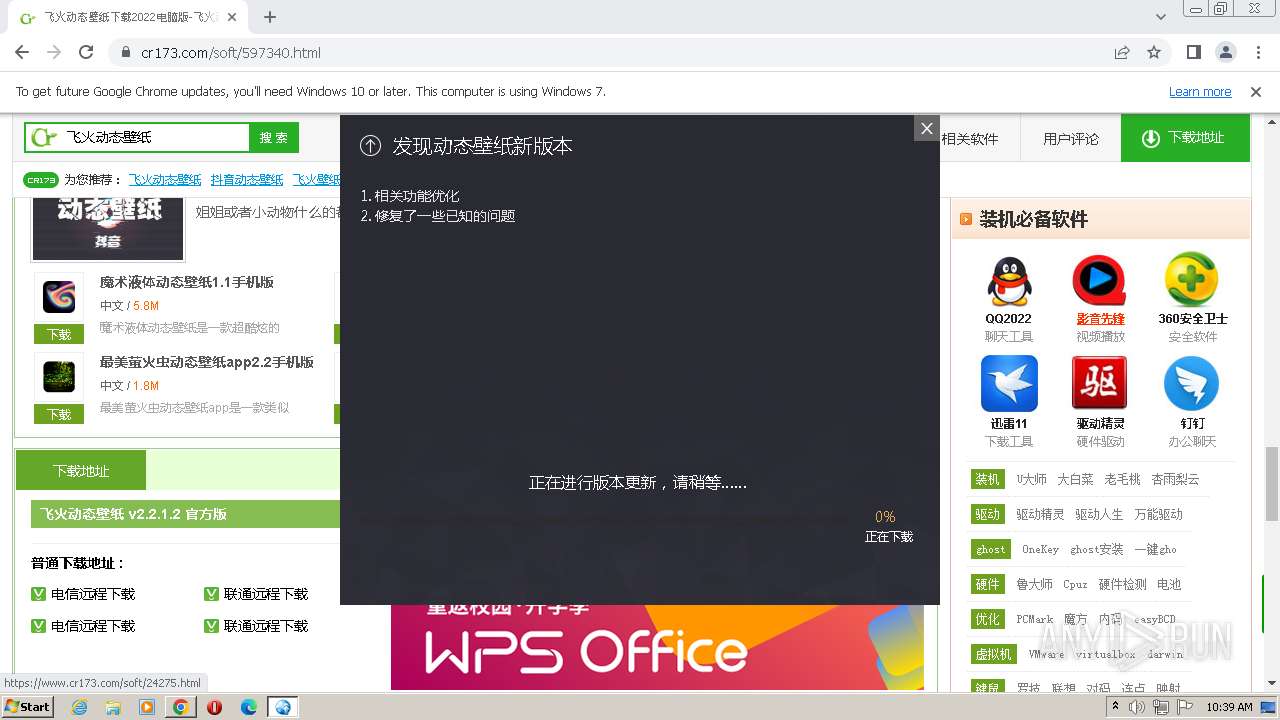Click the green 装机 category tag
Image resolution: width=1280 pixels, height=720 pixels.
[987, 479]
